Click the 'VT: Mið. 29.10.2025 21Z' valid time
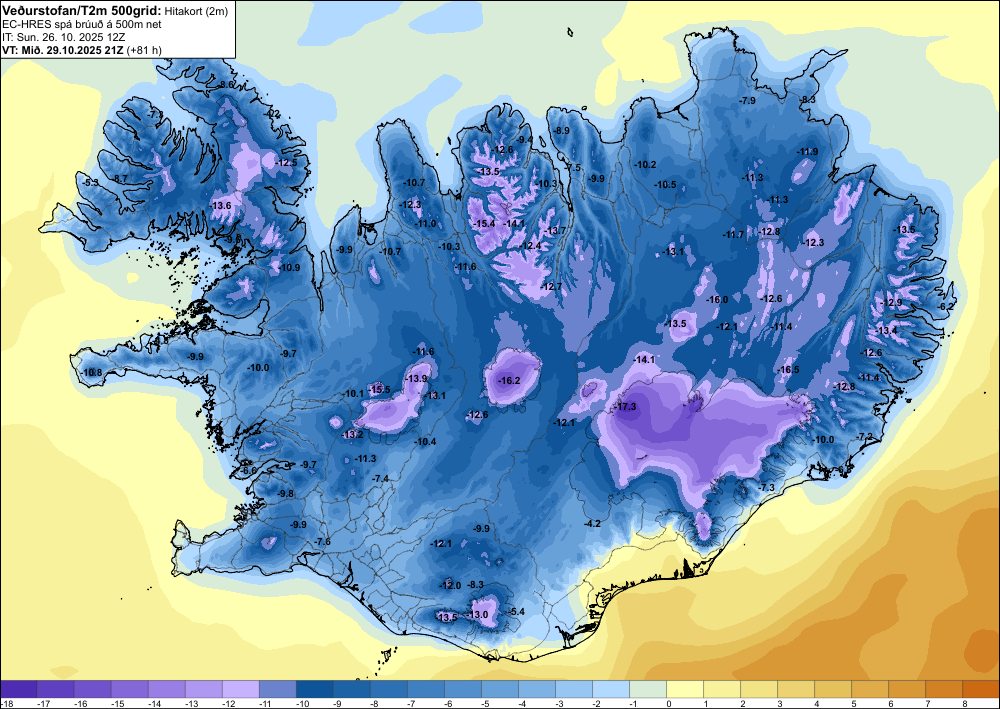Viewport: 1000px width, 709px height. tap(63, 50)
